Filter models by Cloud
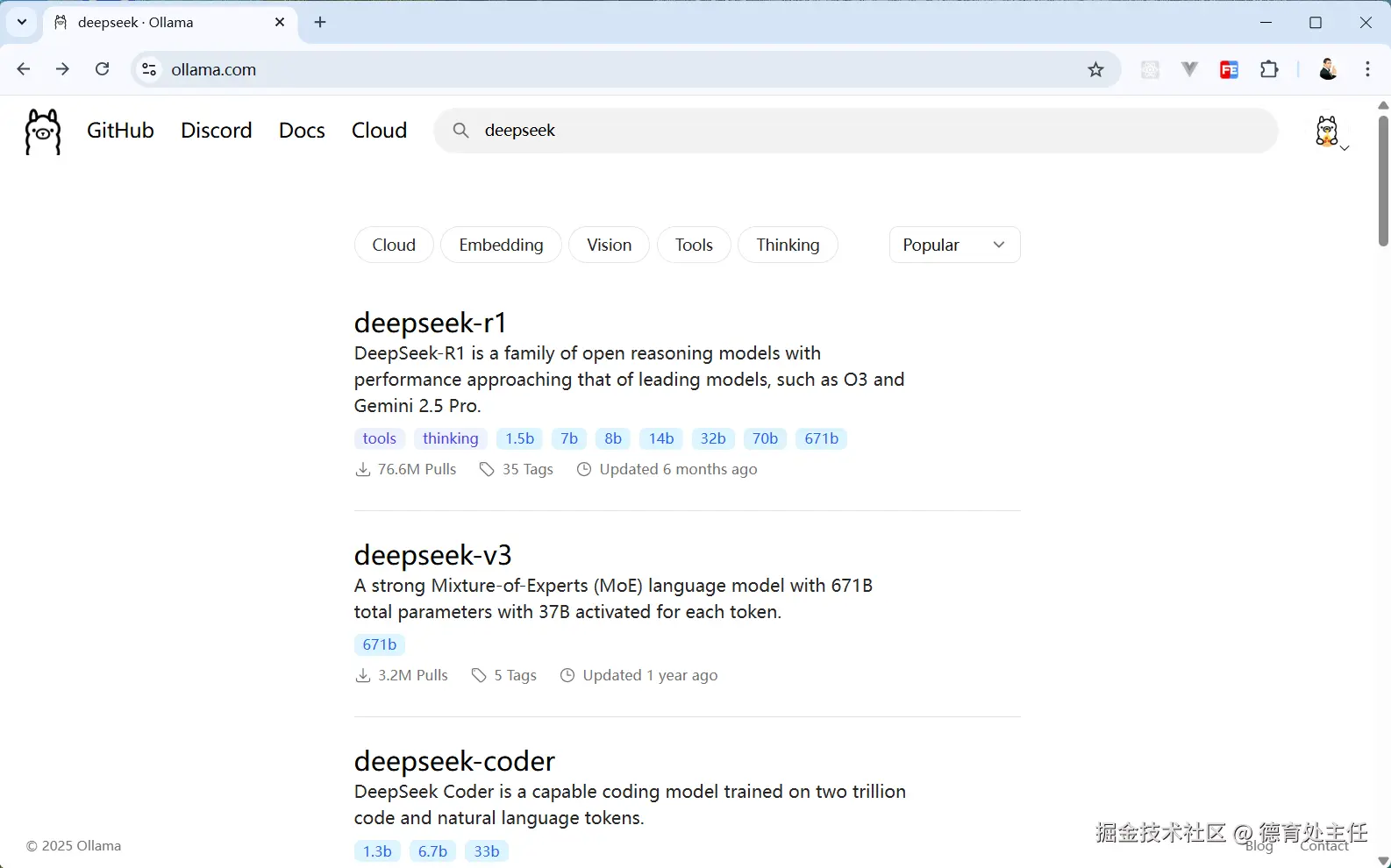This screenshot has height=868, width=1391. [x=394, y=245]
